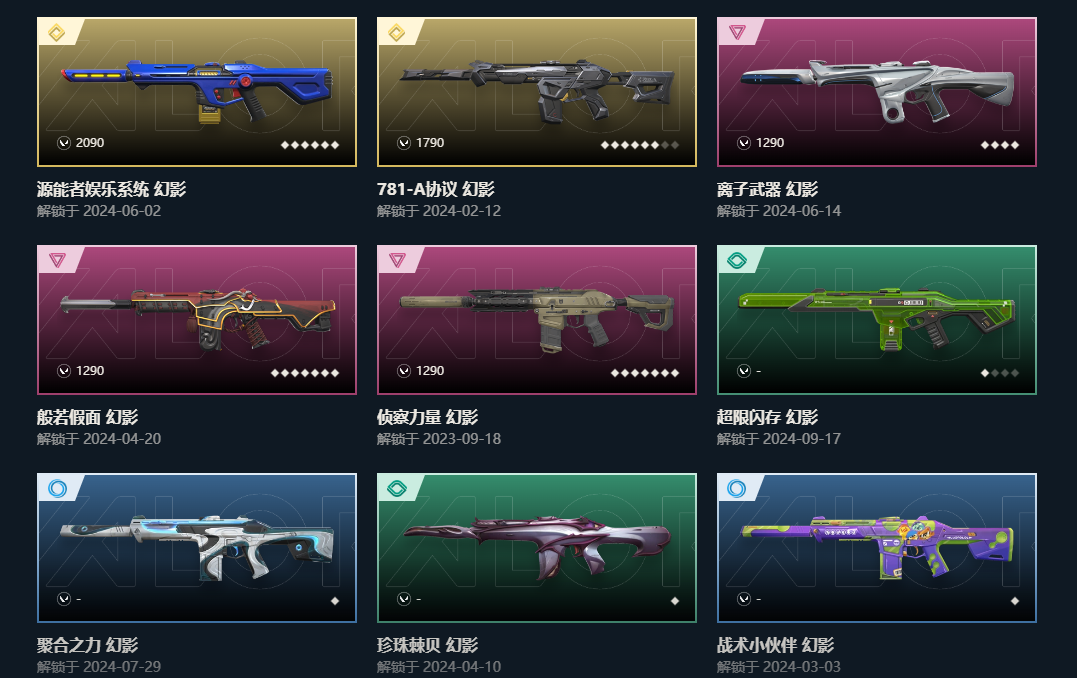This screenshot has height=678, width=1077.
Task: Click the VP currency icon beside 2090
Action: [x=64, y=143]
